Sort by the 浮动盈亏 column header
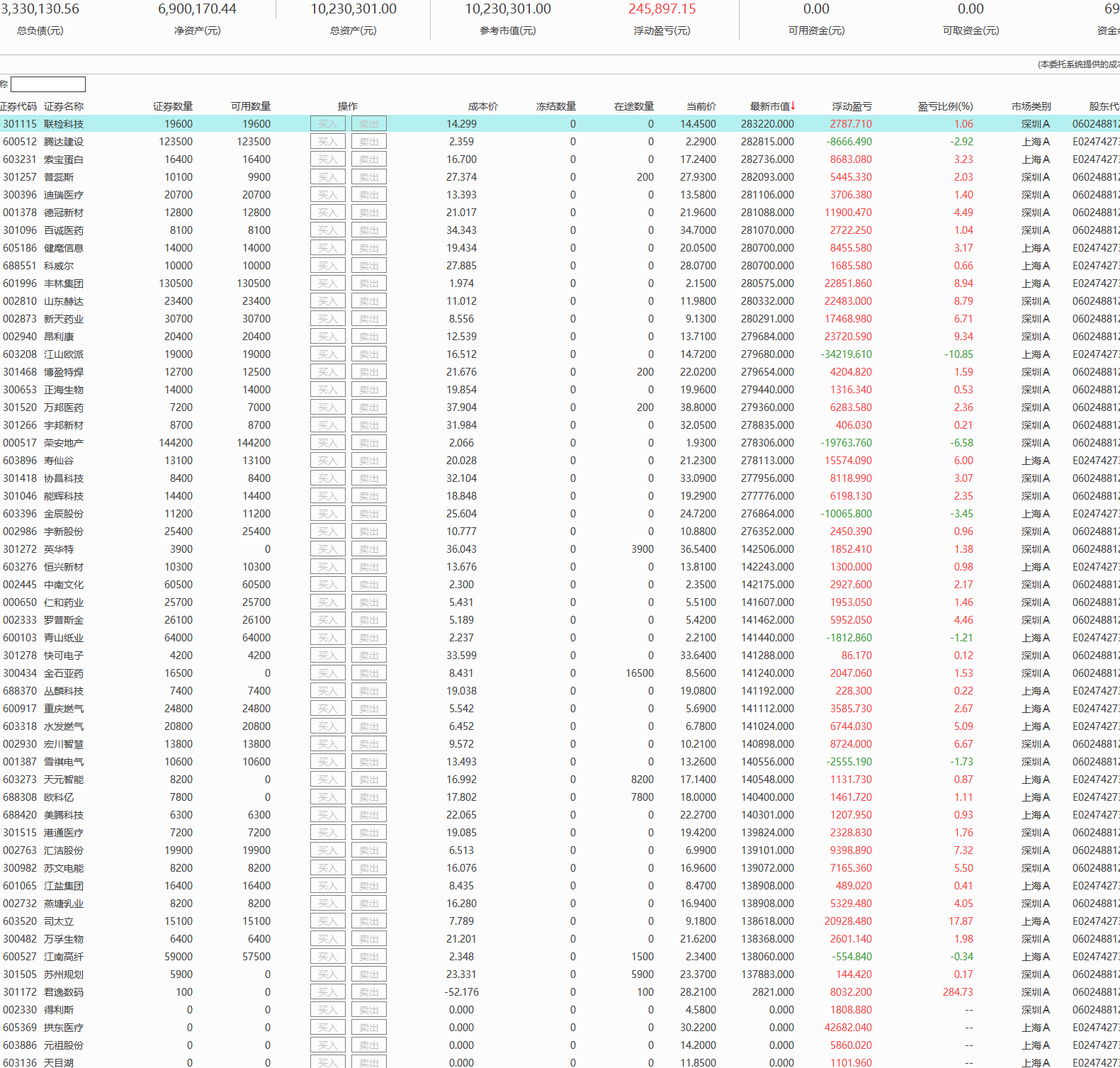 (x=852, y=106)
